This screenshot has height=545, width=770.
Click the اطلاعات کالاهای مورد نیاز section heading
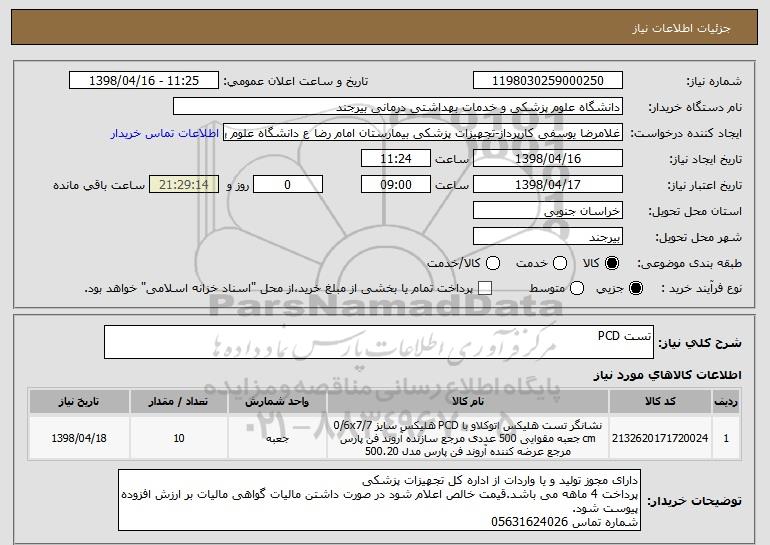point(667,375)
